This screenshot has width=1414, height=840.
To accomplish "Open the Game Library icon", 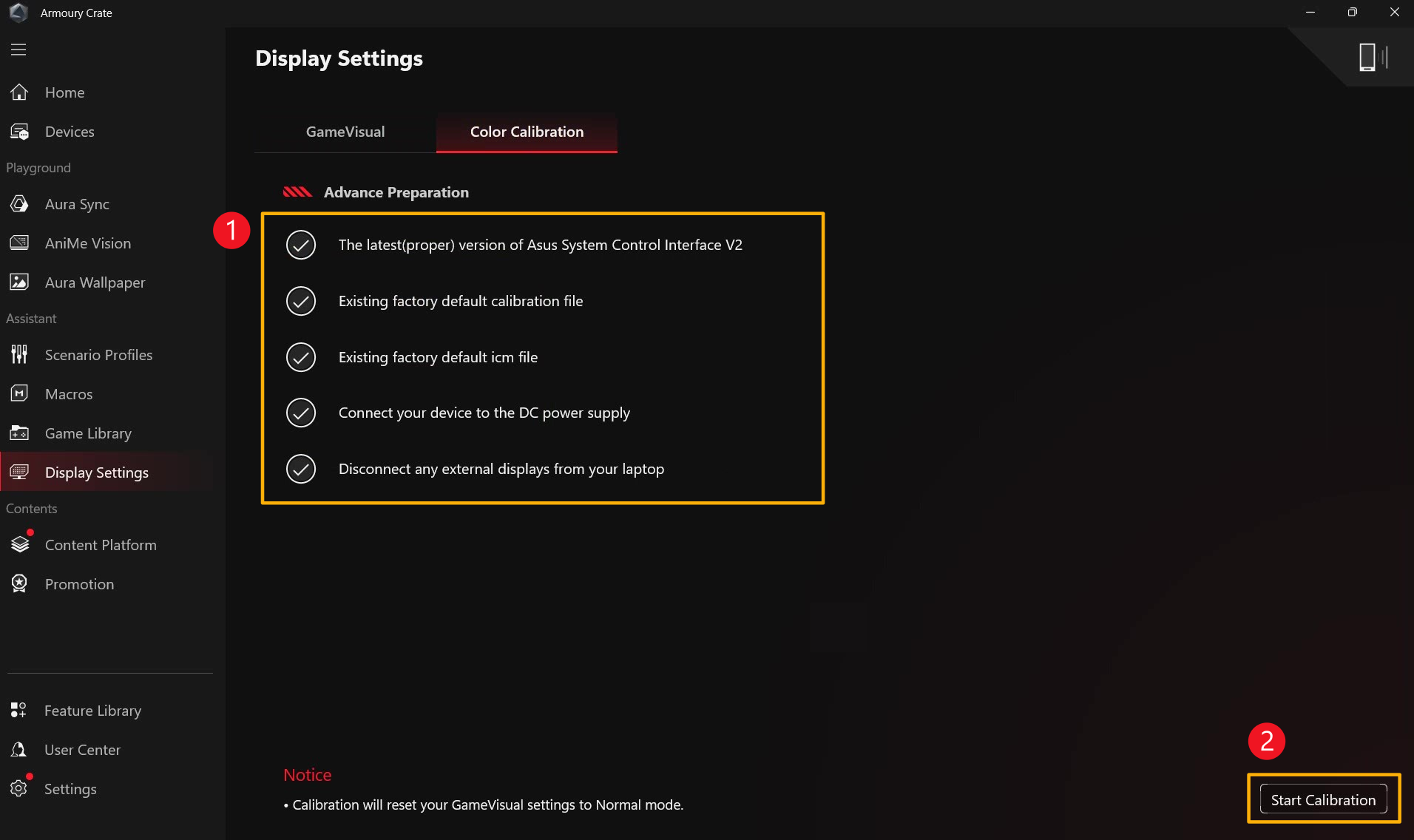I will click(x=19, y=433).
